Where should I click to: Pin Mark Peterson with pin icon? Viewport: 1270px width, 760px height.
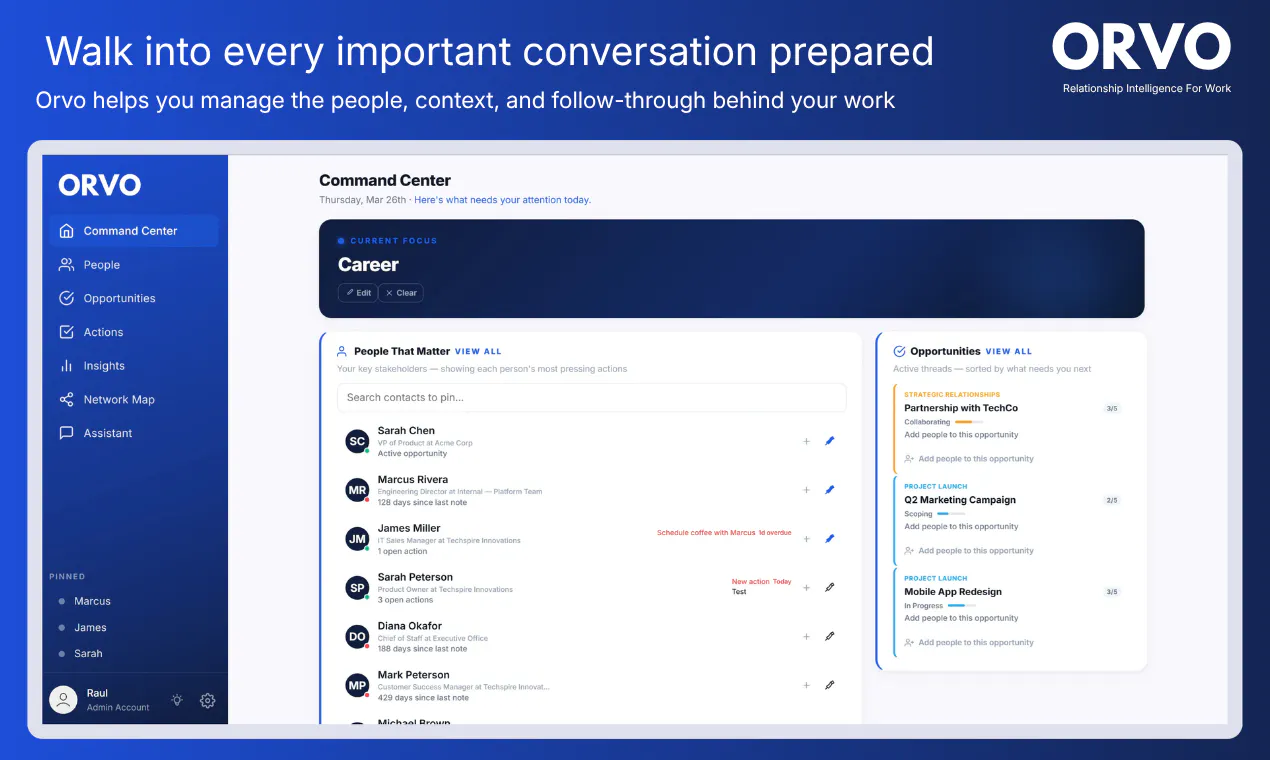point(830,685)
